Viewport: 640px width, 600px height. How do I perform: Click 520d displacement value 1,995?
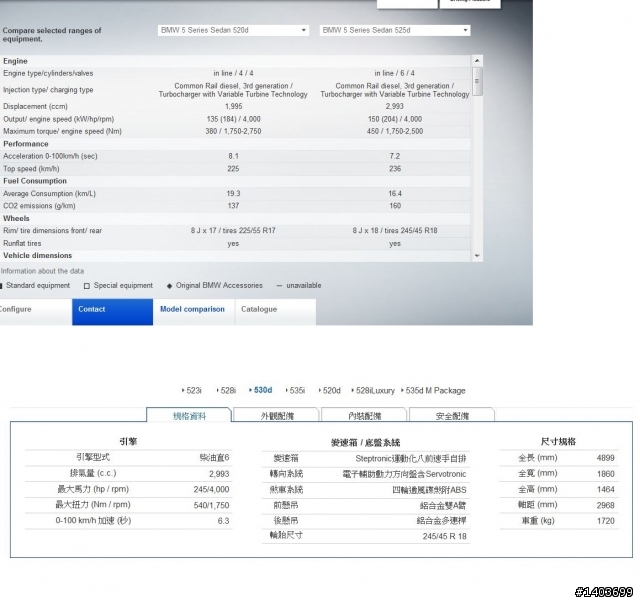pos(233,106)
